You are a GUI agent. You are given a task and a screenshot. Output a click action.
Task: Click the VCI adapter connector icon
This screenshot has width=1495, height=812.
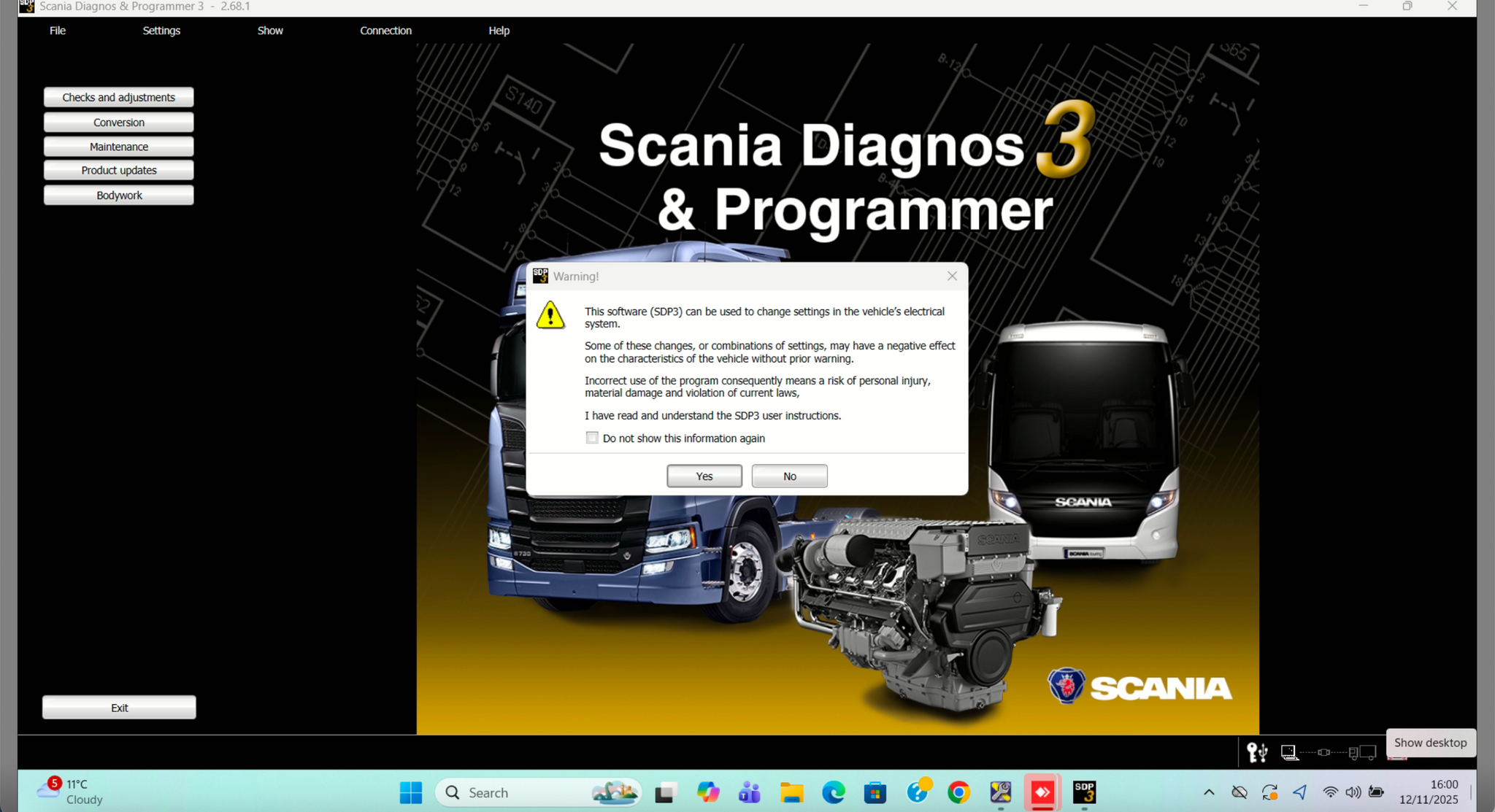(1324, 751)
